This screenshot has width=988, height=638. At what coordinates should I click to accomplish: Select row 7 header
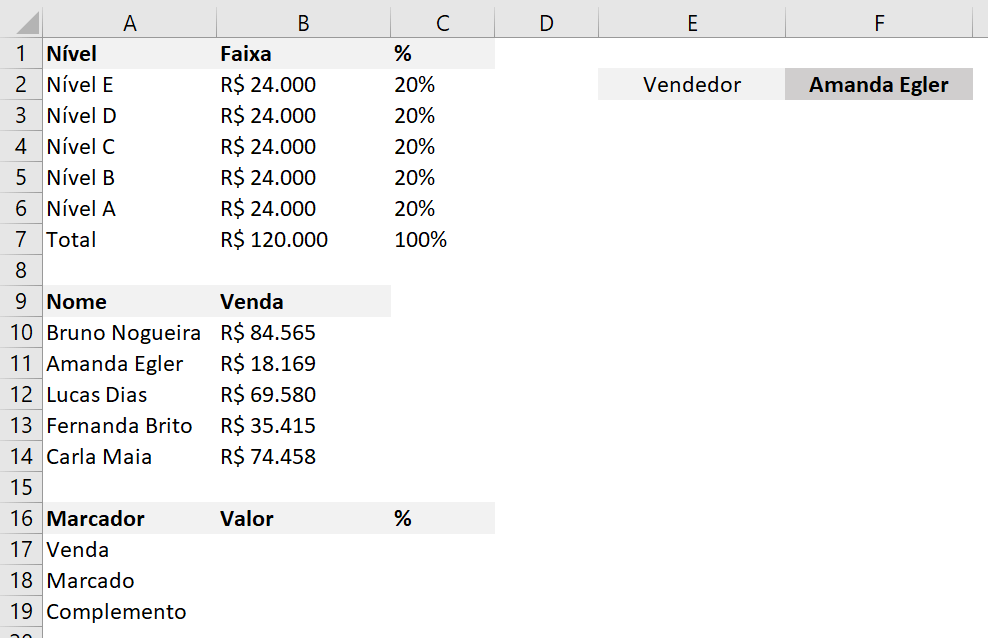tap(21, 239)
